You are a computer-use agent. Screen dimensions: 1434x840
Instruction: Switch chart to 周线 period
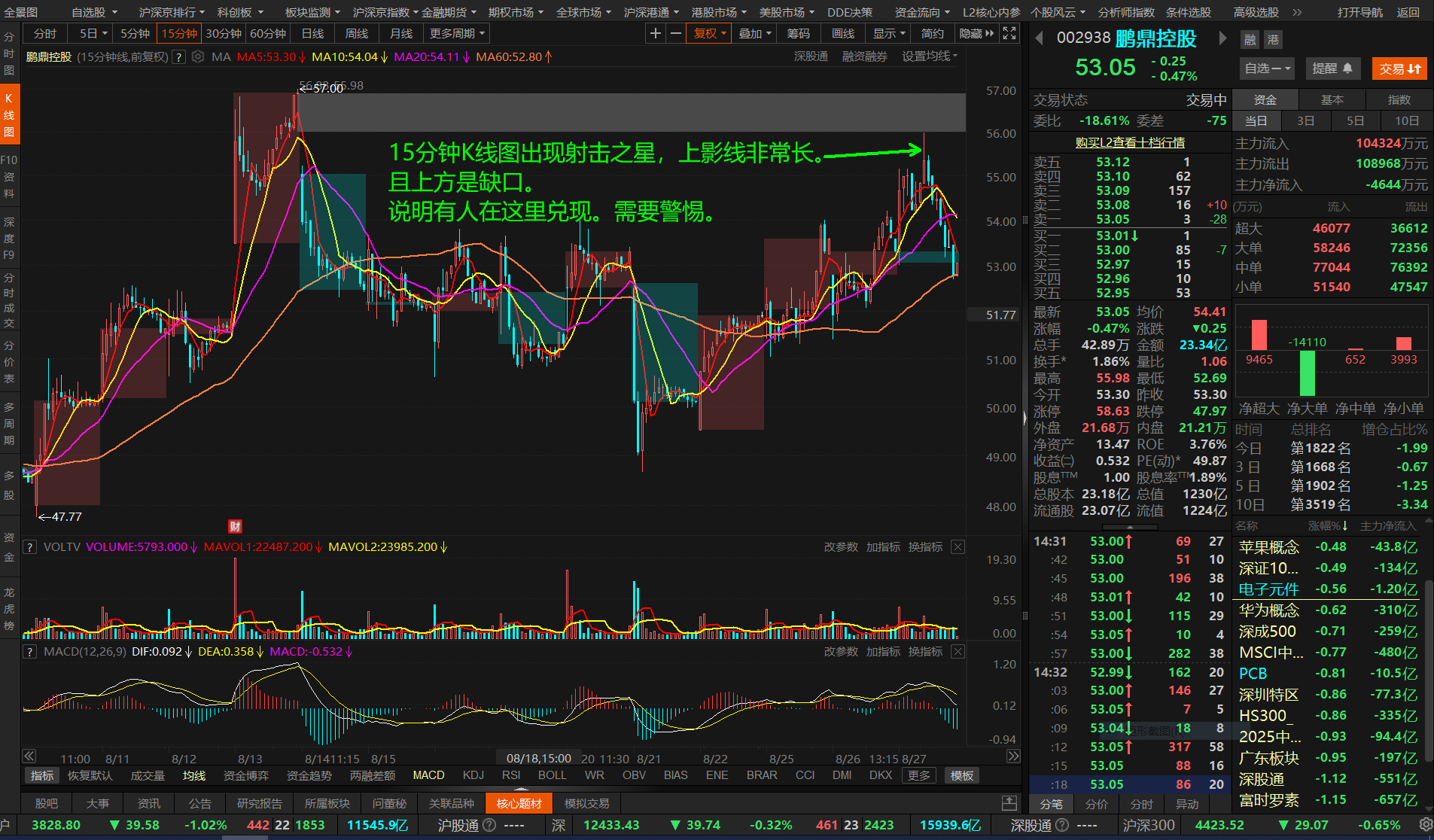pyautogui.click(x=357, y=33)
